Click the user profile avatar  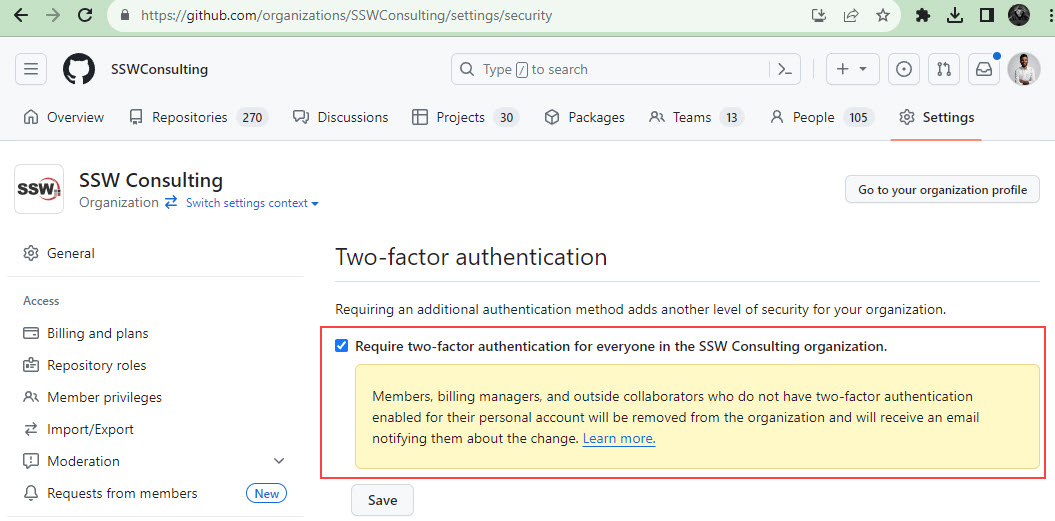point(1023,69)
